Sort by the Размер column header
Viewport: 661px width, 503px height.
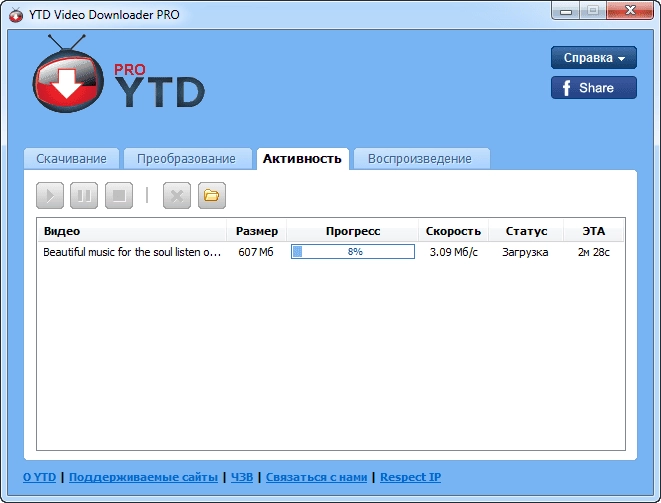tap(257, 231)
